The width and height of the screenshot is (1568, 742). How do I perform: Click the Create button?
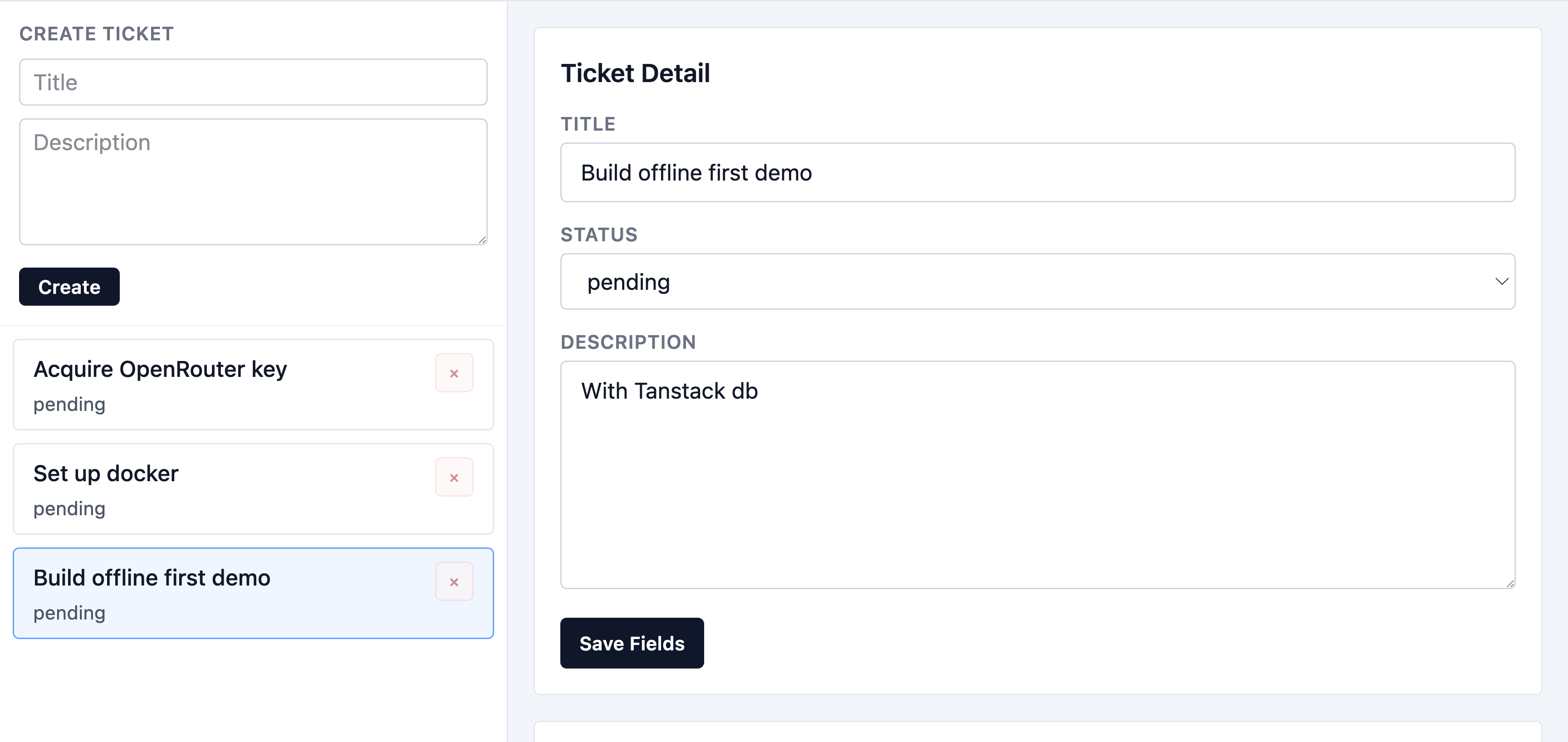pos(69,287)
